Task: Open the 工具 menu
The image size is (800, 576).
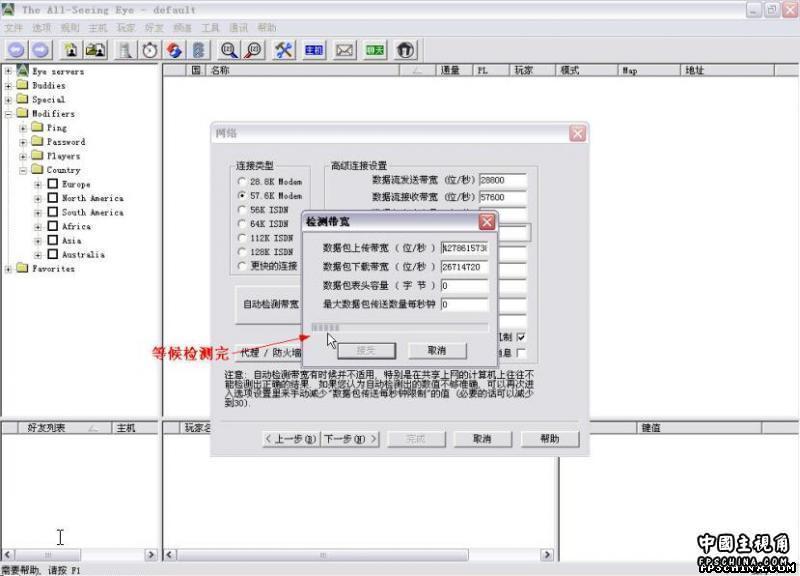Action: coord(210,28)
